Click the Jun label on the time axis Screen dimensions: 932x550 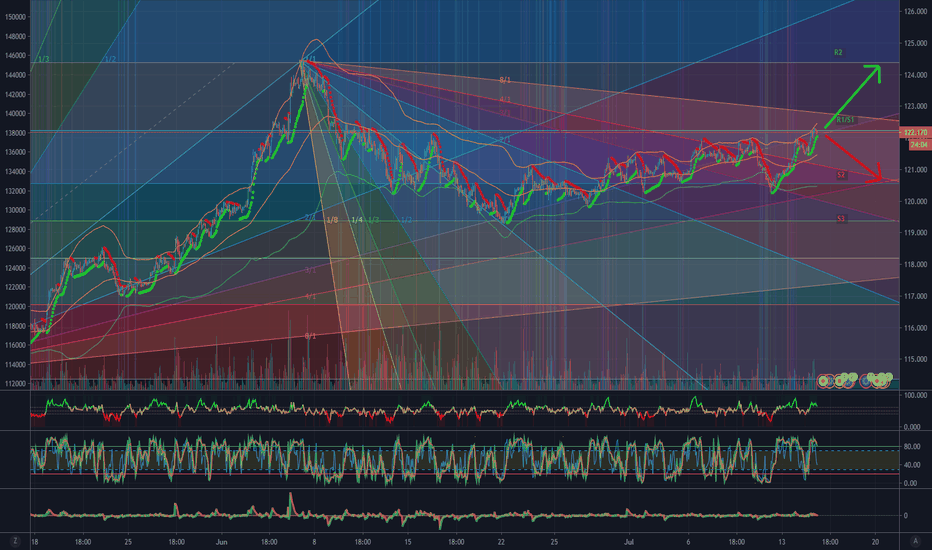(222, 542)
